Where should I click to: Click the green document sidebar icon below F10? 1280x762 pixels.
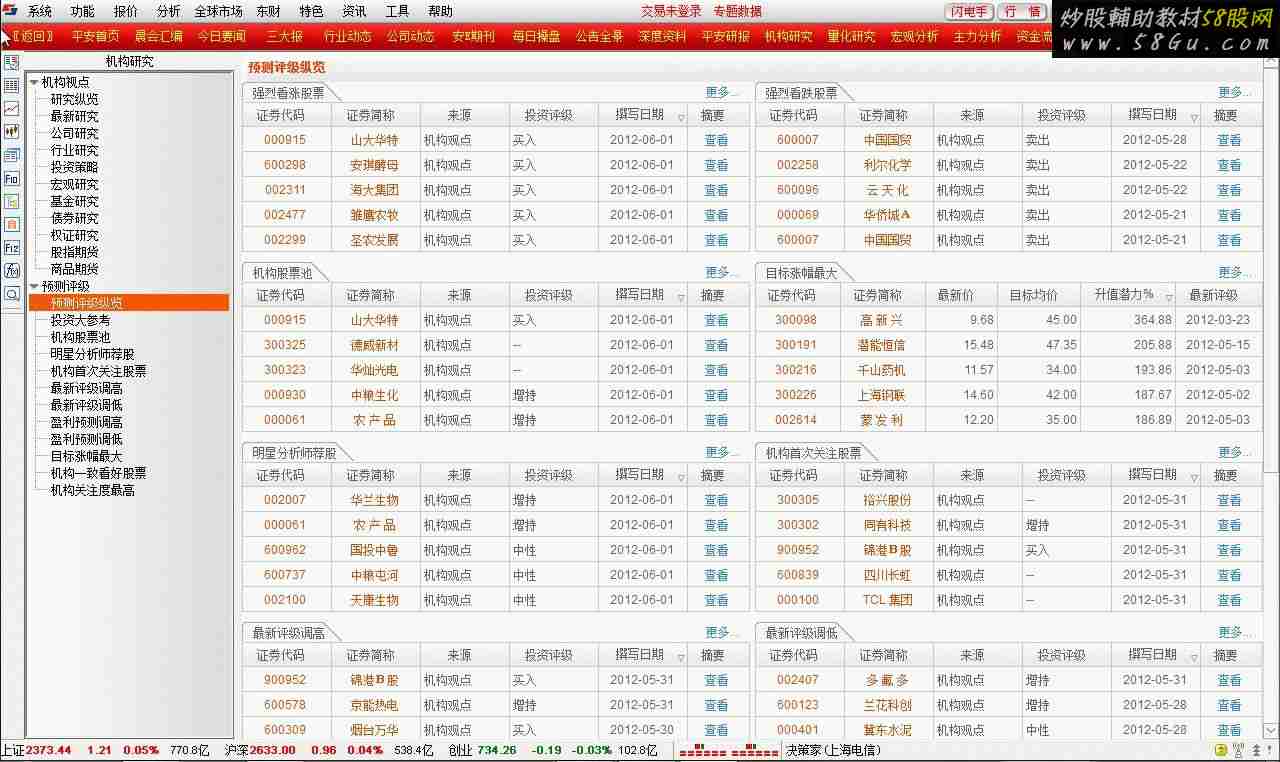(12, 201)
